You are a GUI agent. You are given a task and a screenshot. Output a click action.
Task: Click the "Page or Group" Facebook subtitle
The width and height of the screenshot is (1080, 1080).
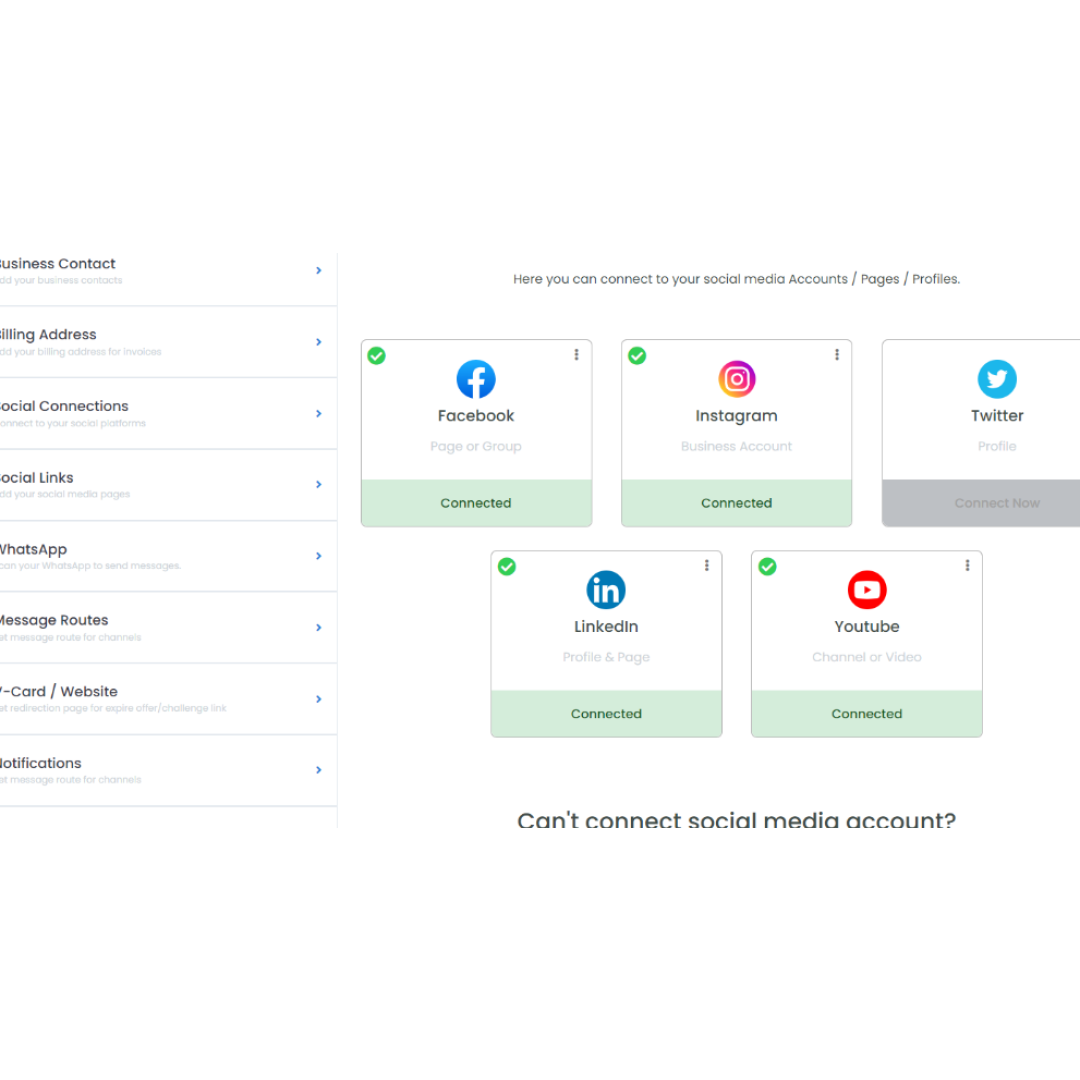tap(476, 446)
